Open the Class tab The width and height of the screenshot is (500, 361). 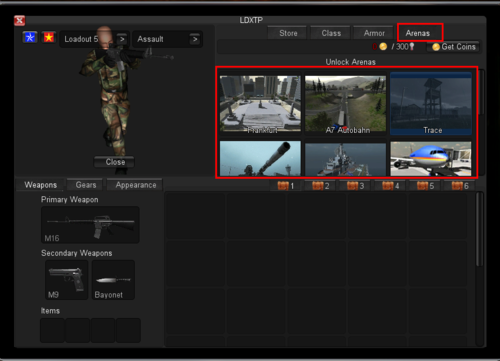click(x=331, y=33)
